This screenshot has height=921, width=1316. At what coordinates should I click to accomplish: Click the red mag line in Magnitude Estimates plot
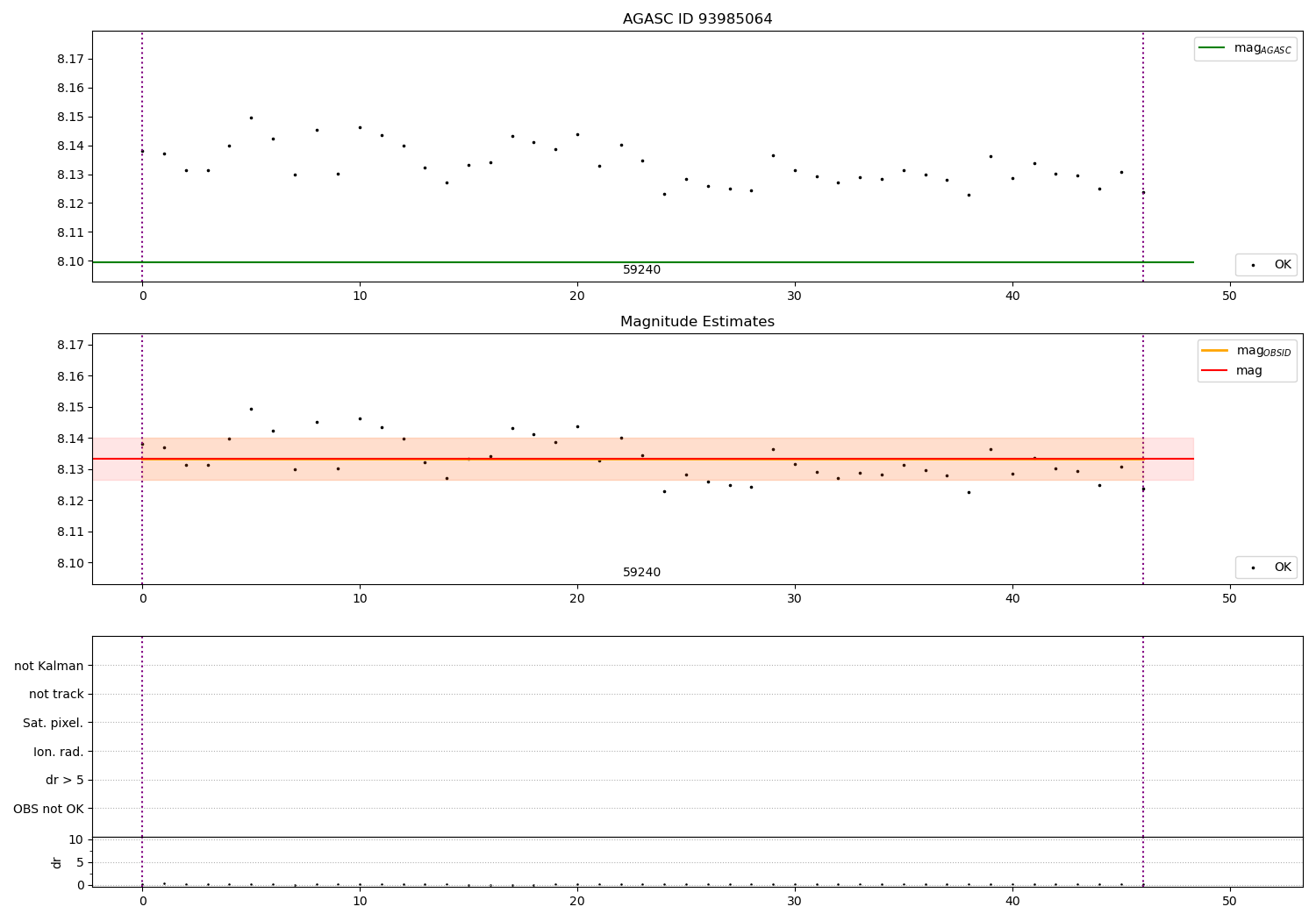coord(643,459)
